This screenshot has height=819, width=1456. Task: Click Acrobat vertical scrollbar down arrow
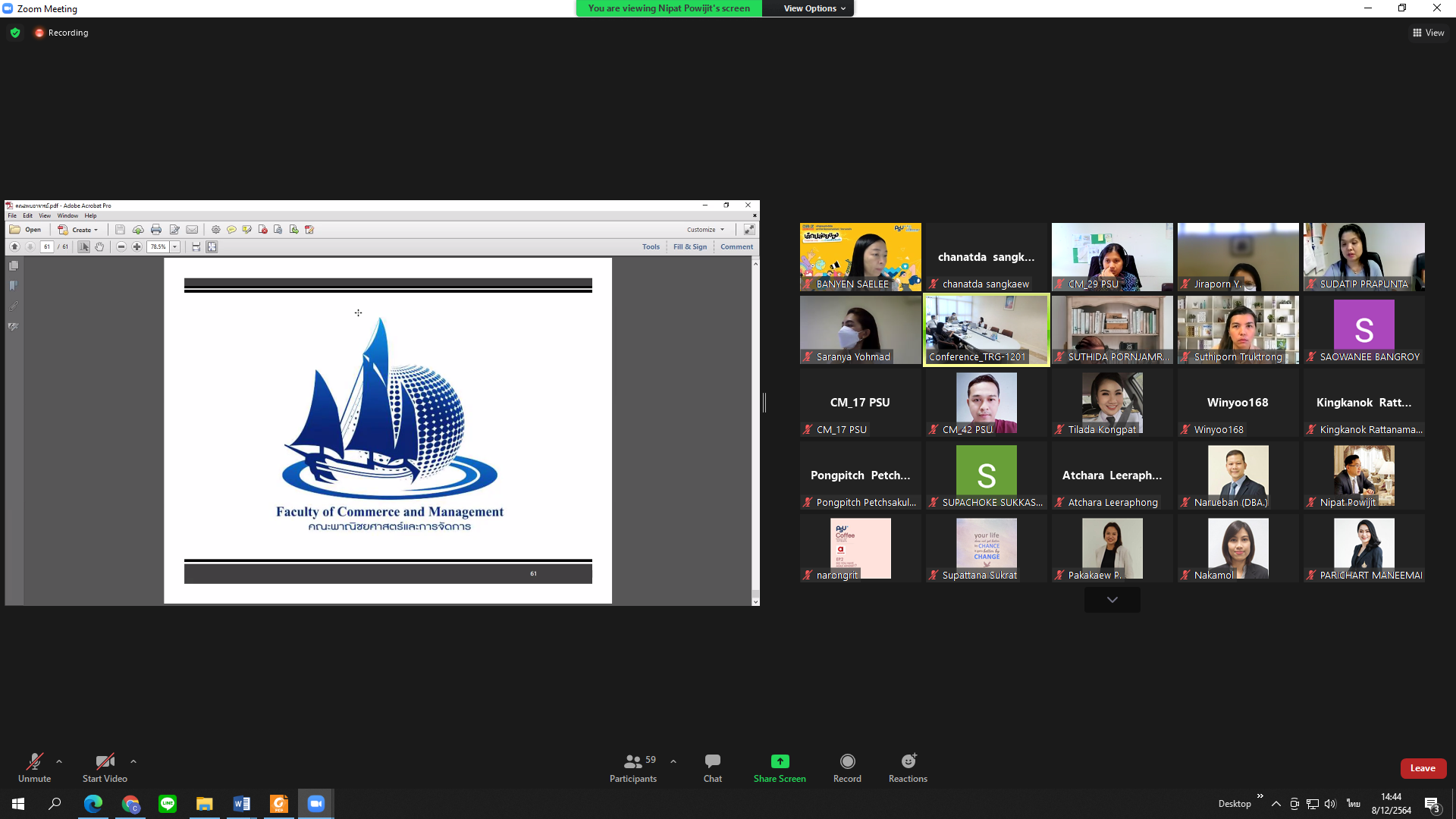coord(755,601)
